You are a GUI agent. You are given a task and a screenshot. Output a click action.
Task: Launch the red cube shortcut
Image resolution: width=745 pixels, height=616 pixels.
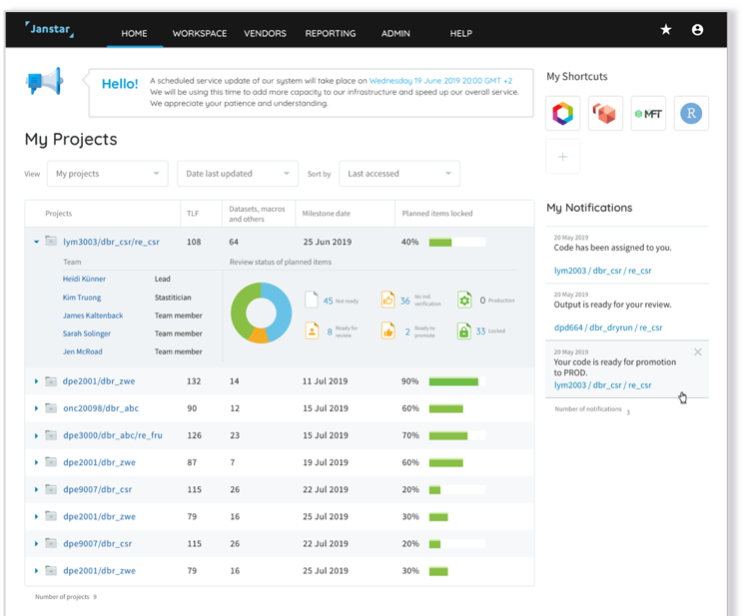[605, 114]
